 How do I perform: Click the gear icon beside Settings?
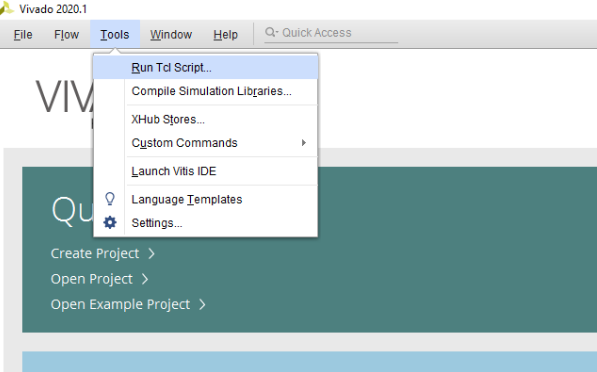point(110,222)
